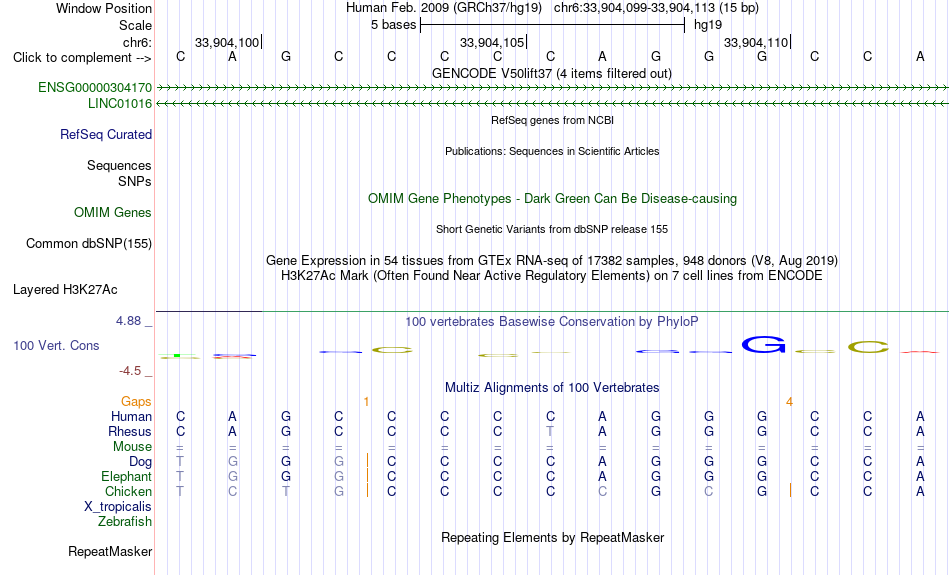Click the orange gap count 1 in Gaps row
Screen dimensions: 950x575
pos(367,402)
